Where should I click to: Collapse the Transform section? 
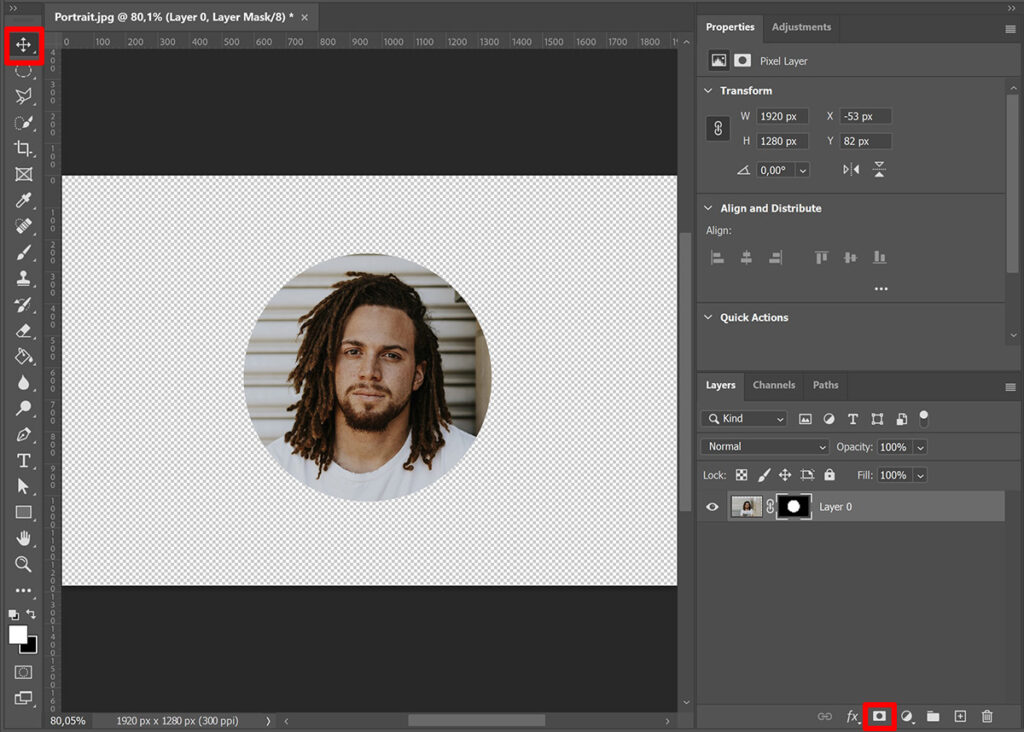(x=708, y=91)
